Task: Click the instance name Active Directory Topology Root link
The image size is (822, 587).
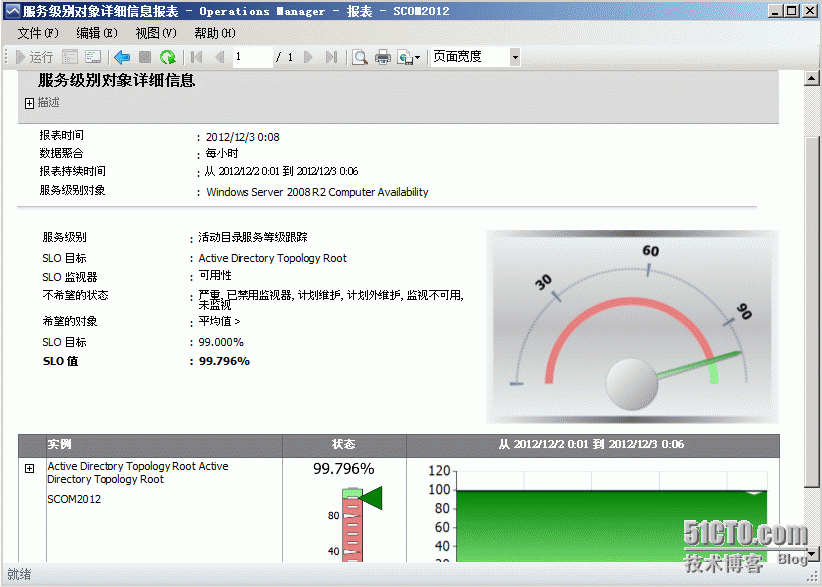Action: click(137, 472)
